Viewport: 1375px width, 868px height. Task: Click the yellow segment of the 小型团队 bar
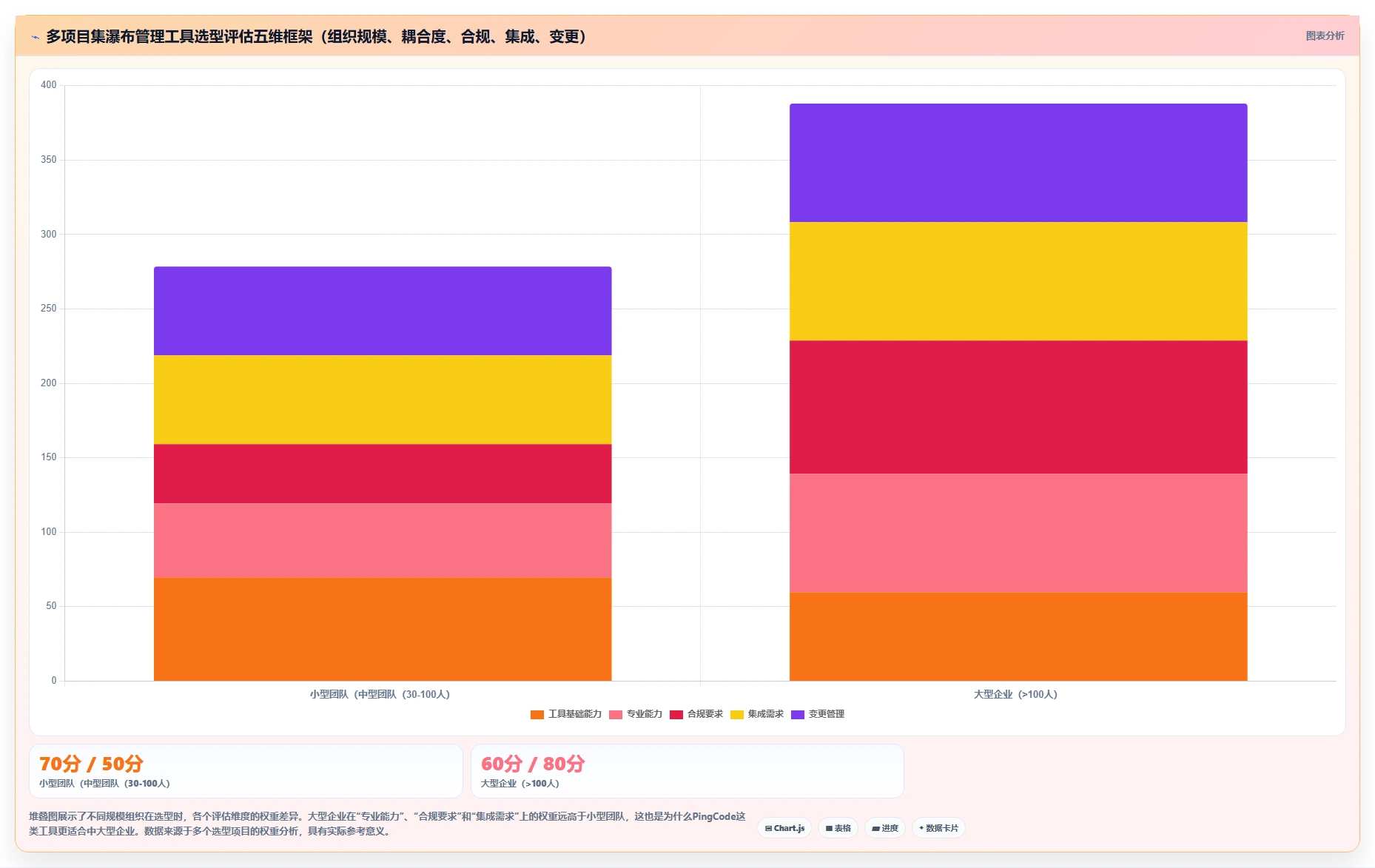pos(383,400)
